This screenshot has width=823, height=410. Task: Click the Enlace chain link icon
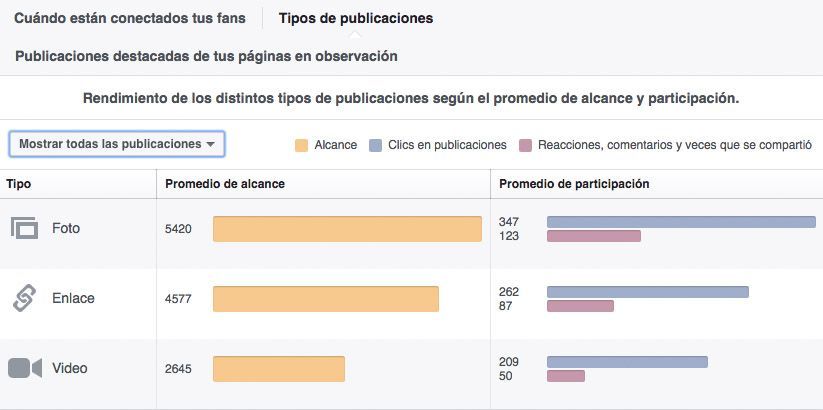pyautogui.click(x=24, y=298)
